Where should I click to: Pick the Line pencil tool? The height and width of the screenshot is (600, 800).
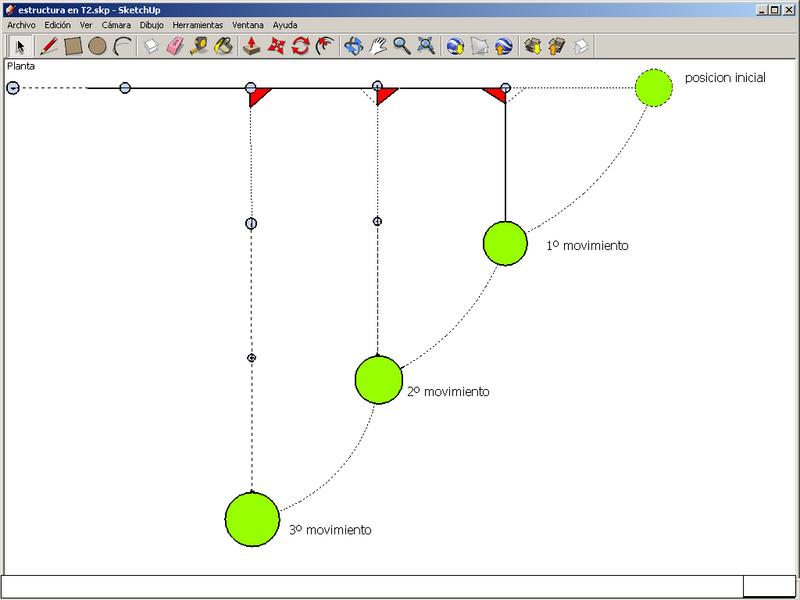(47, 46)
